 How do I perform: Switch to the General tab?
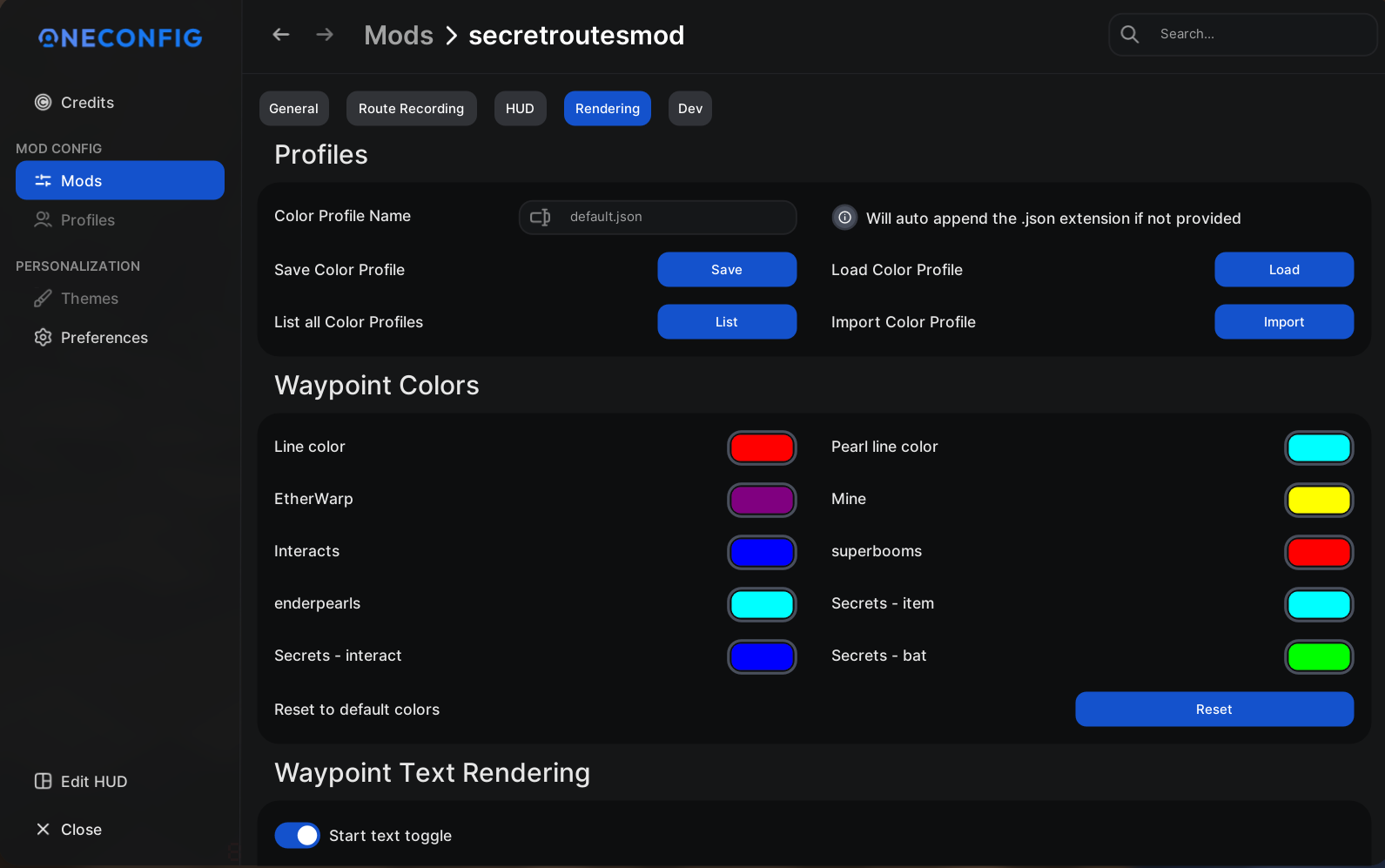click(294, 109)
